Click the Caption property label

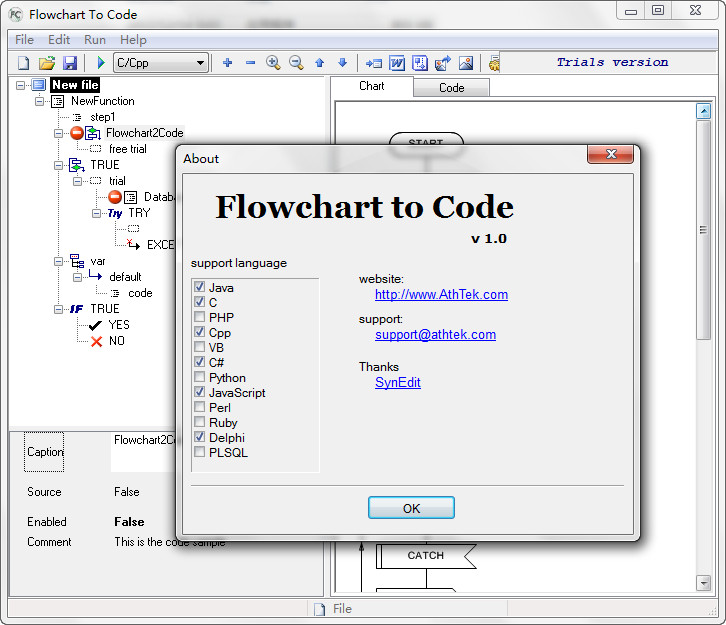click(44, 452)
